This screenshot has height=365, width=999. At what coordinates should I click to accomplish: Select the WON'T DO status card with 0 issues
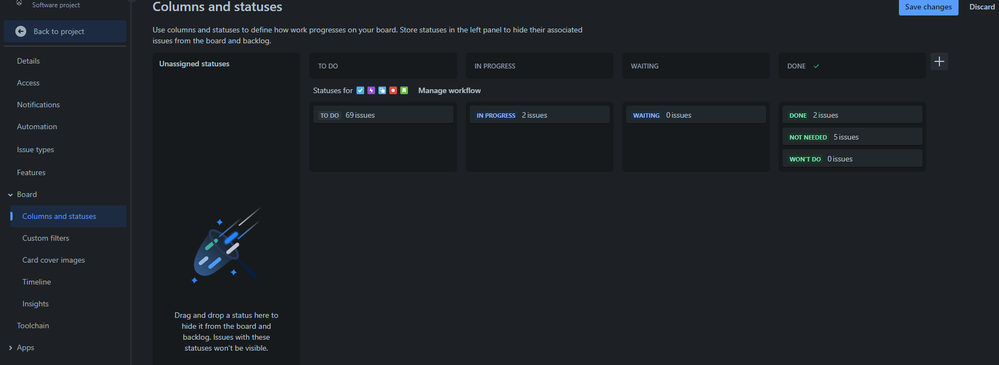pos(852,159)
